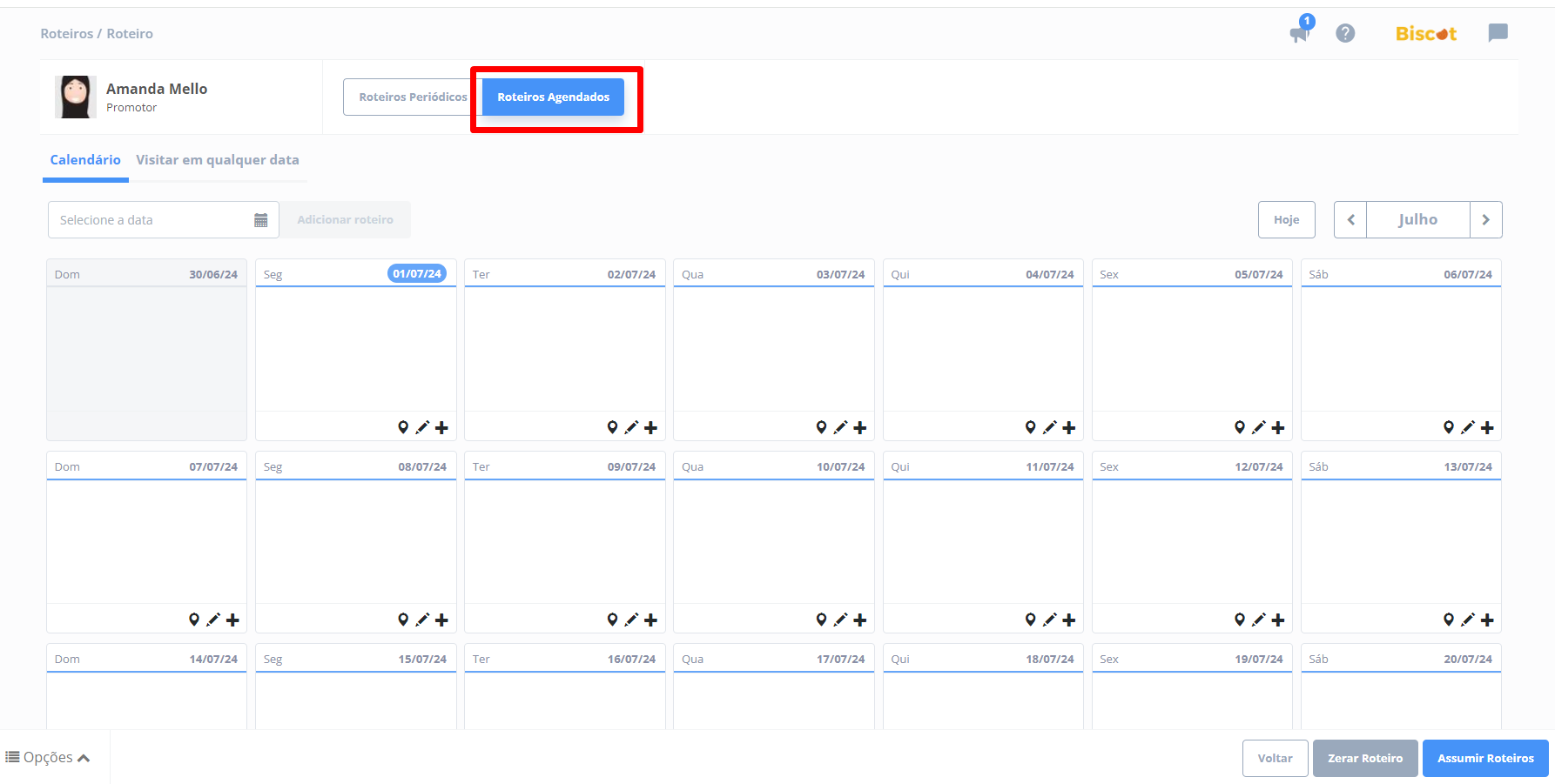Open the help question mark icon
Viewport: 1555px width, 784px height.
[1345, 33]
